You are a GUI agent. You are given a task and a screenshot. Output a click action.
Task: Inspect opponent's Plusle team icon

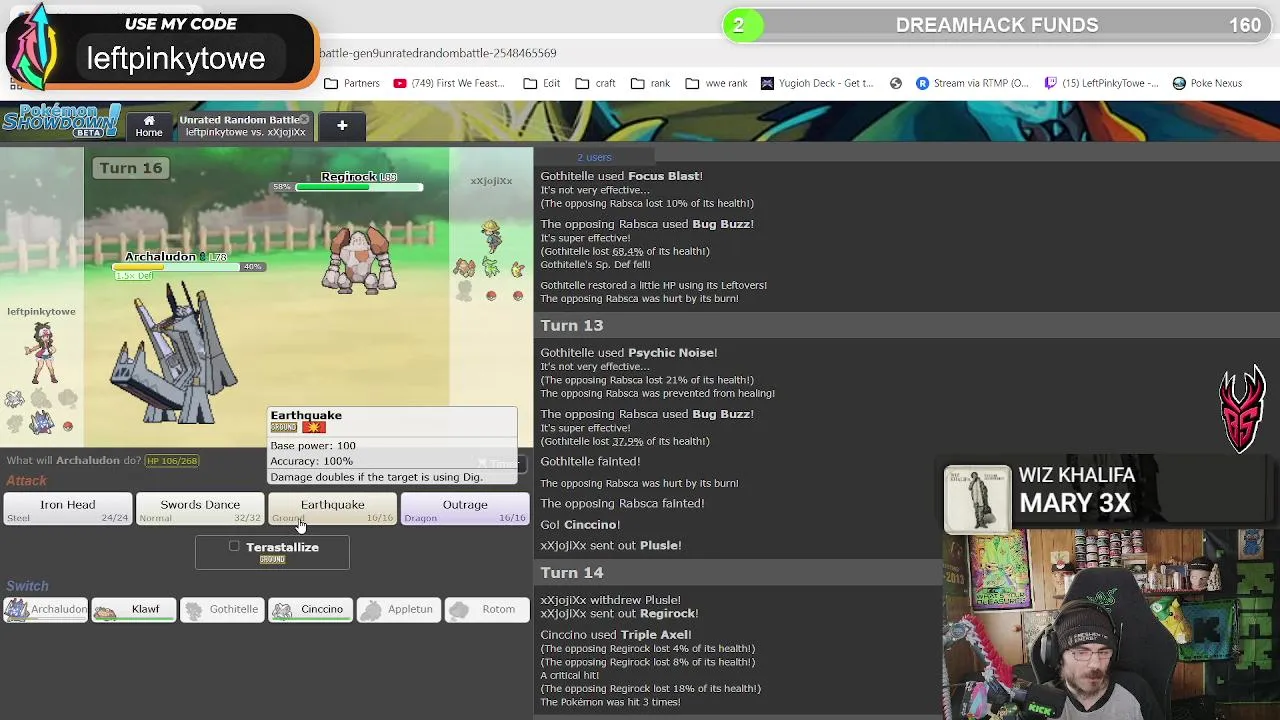tap(517, 268)
